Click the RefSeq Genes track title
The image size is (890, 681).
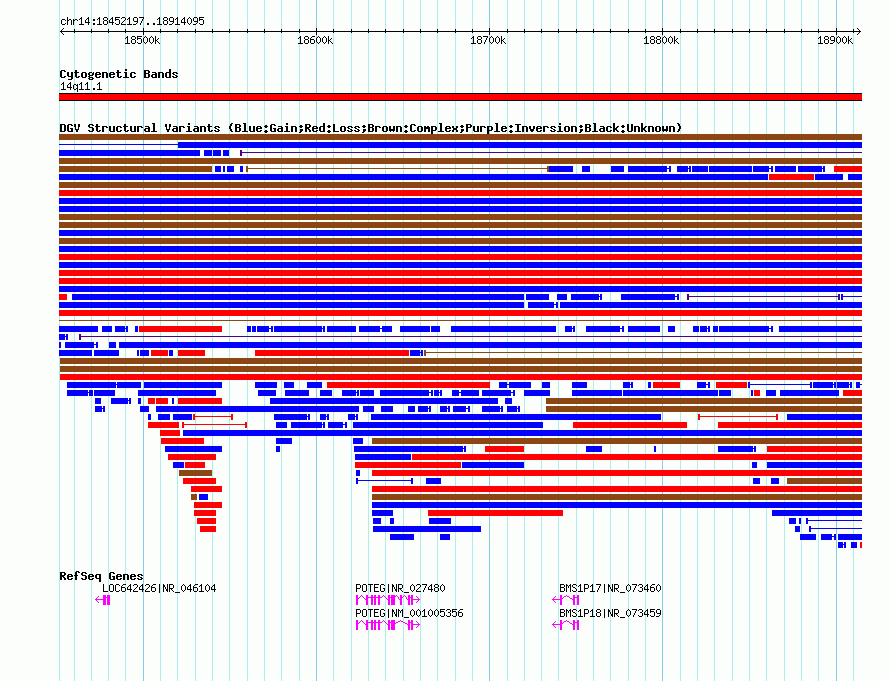point(101,576)
